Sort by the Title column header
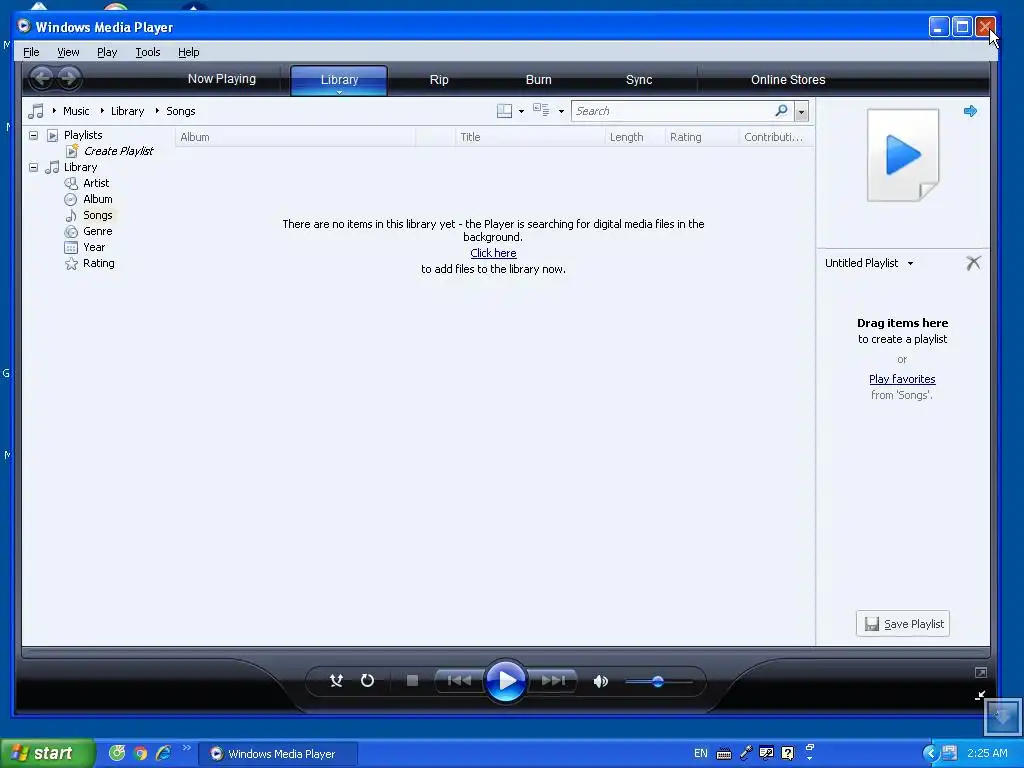This screenshot has height=768, width=1024. [x=530, y=137]
